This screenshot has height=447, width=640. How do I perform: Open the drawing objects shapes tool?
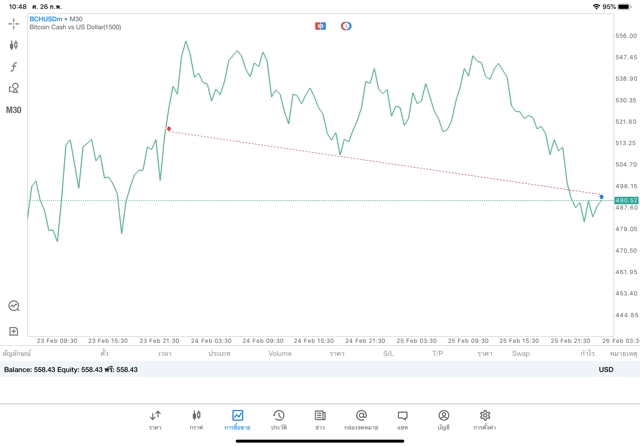(x=14, y=88)
